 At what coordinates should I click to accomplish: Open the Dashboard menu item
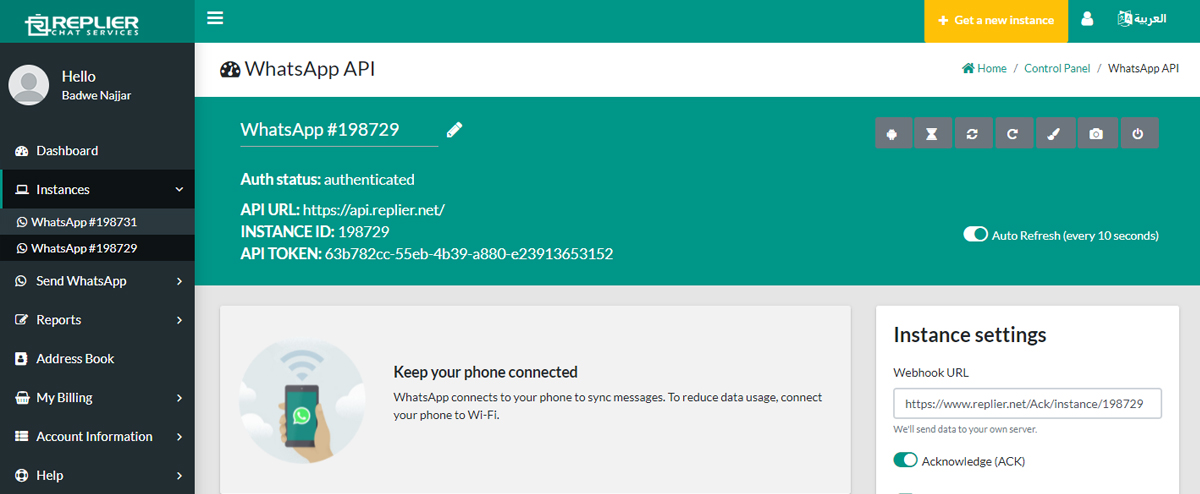[x=67, y=151]
